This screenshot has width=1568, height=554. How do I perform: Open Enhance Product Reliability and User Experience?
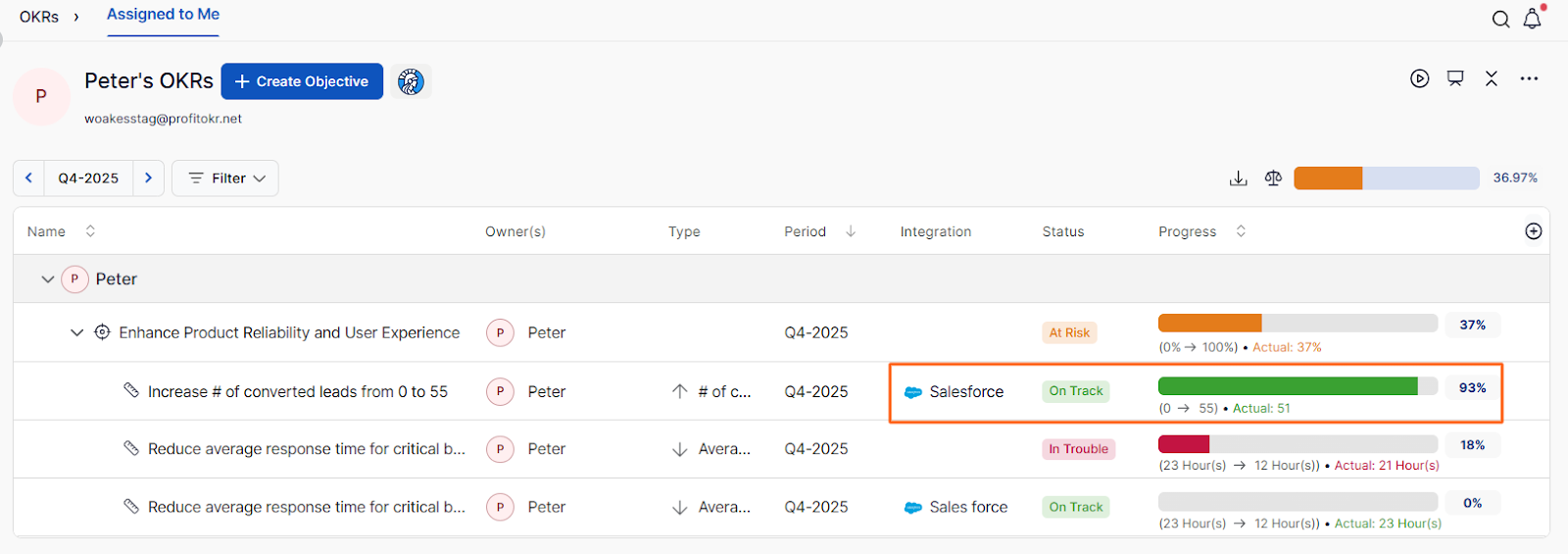click(289, 332)
